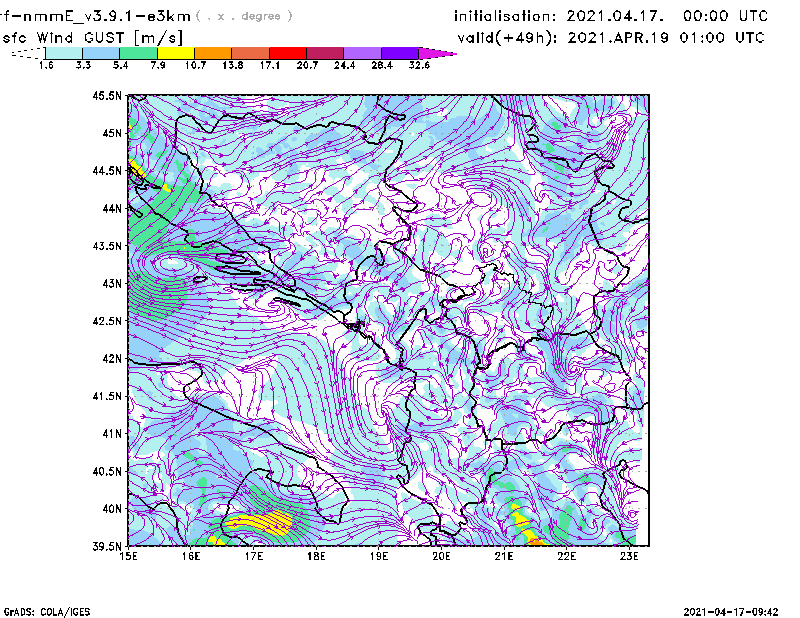Click the light blue 3.3–5.4 legend swatch
This screenshot has height=618, width=800.
(x=101, y=53)
